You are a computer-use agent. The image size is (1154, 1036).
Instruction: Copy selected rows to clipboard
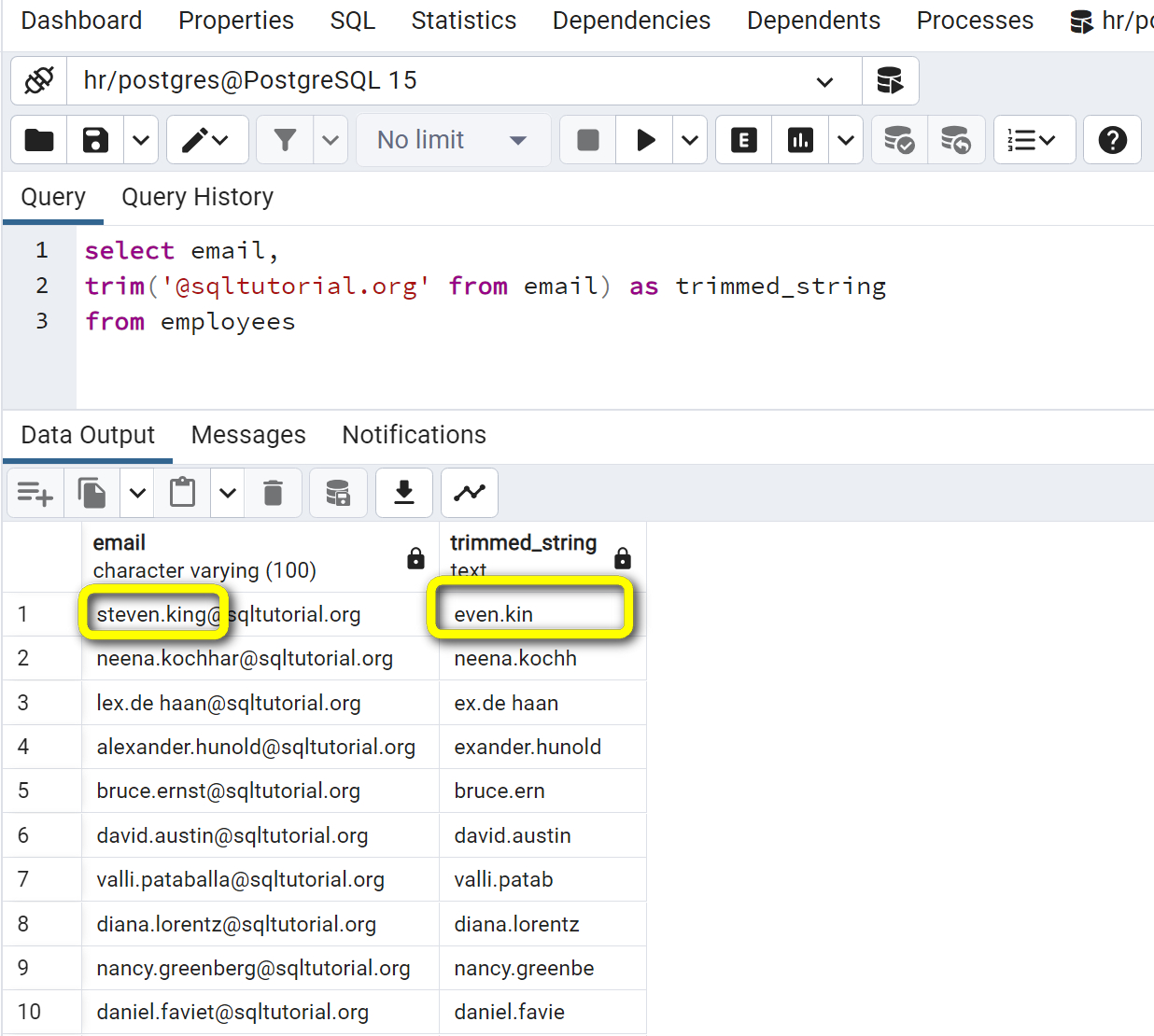click(91, 493)
